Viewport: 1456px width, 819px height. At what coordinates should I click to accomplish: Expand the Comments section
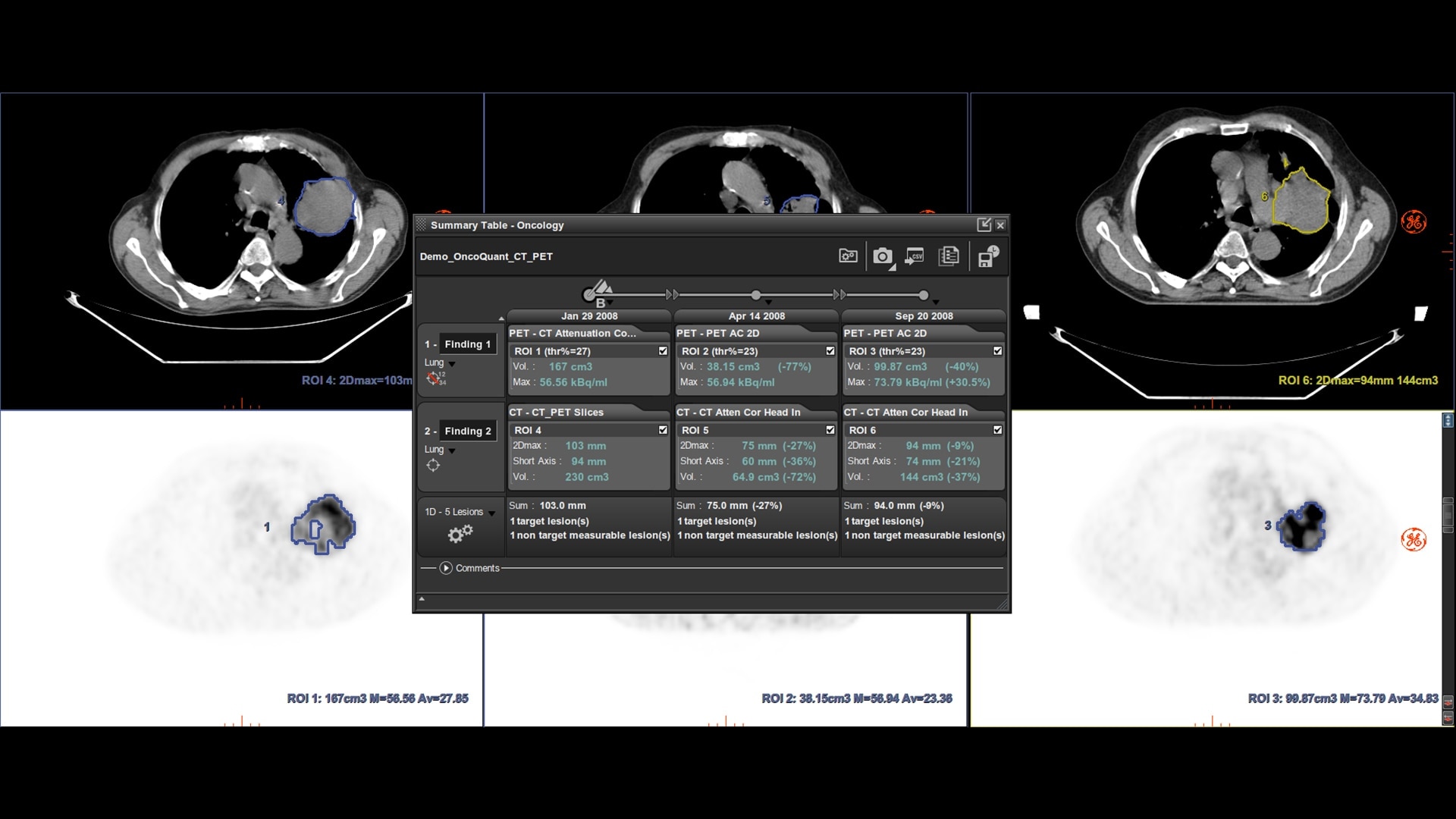(446, 568)
